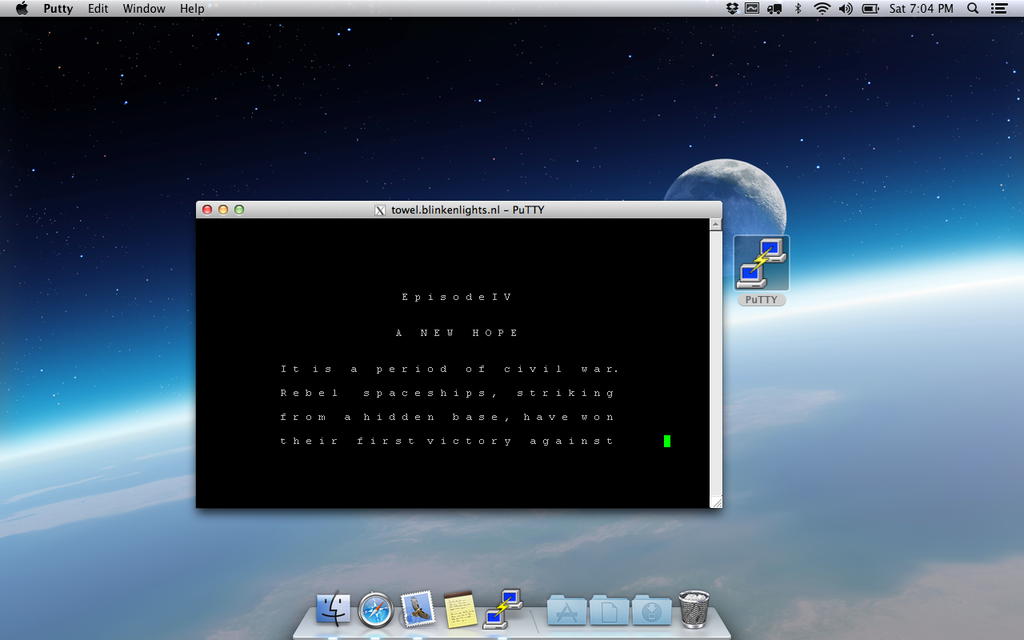Open the Bluetooth status menu
This screenshot has width=1024, height=640.
[x=797, y=8]
